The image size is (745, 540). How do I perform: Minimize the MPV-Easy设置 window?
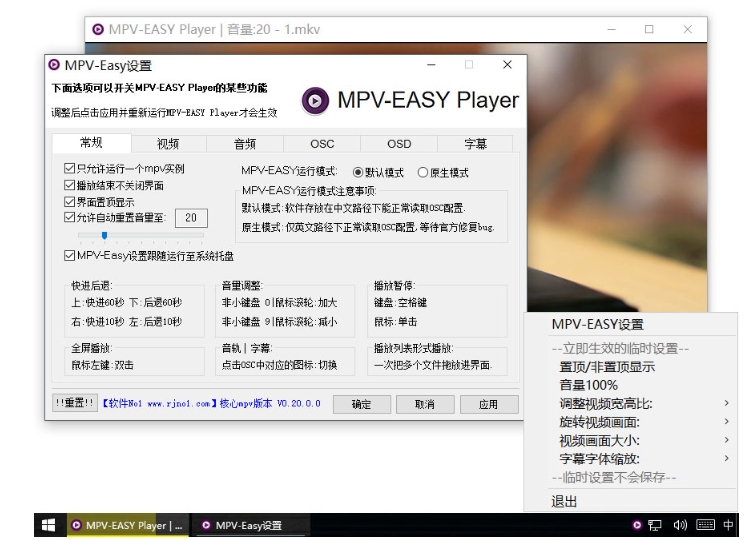(x=431, y=65)
